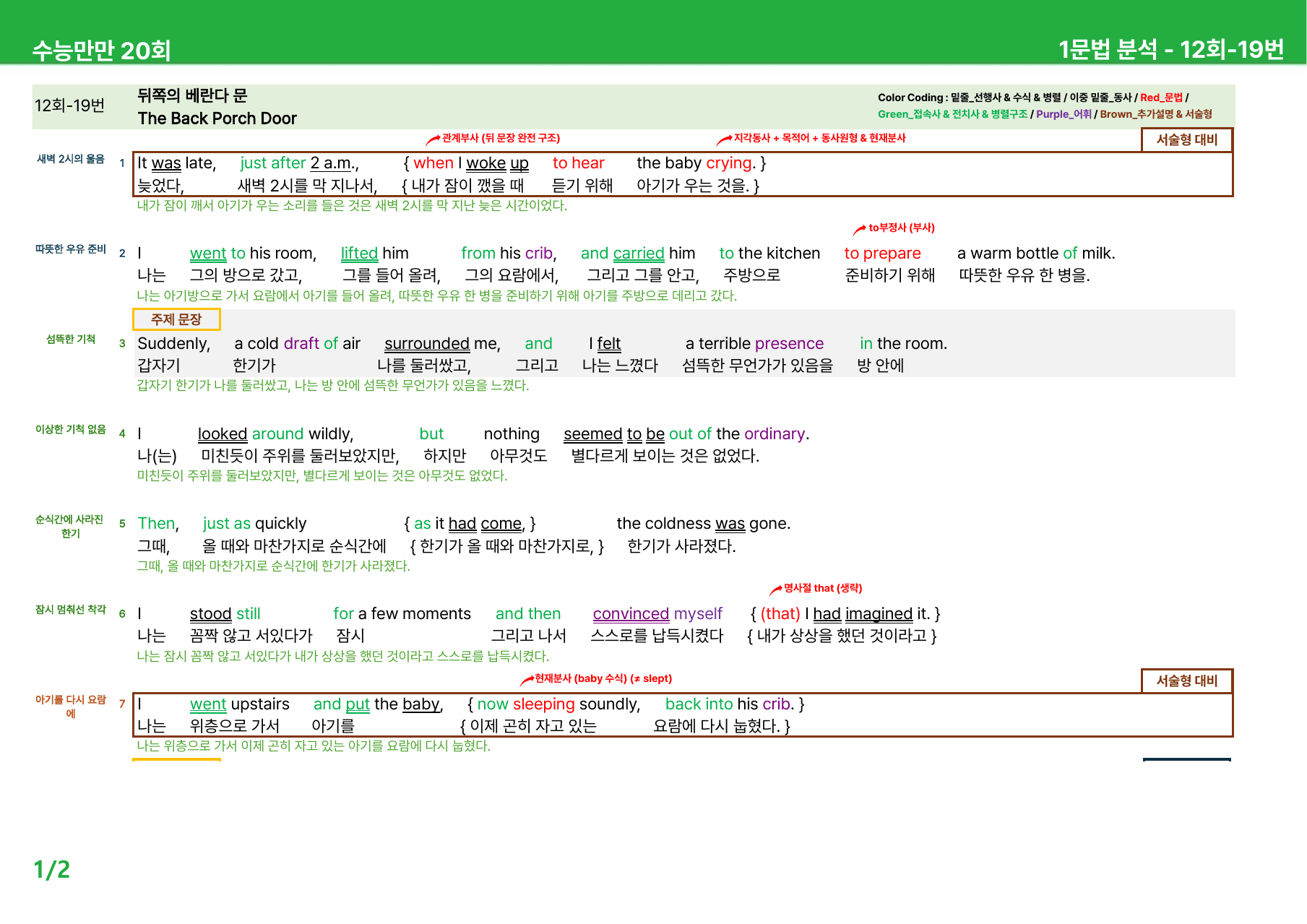Click the '서술형 대비' tag above sentence 7
This screenshot has width=1307, height=924.
pyautogui.click(x=1187, y=681)
